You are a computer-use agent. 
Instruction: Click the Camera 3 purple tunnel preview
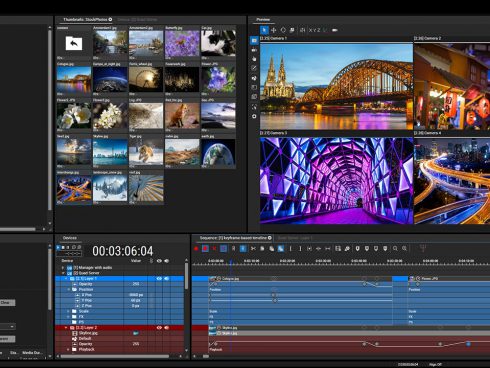336,180
